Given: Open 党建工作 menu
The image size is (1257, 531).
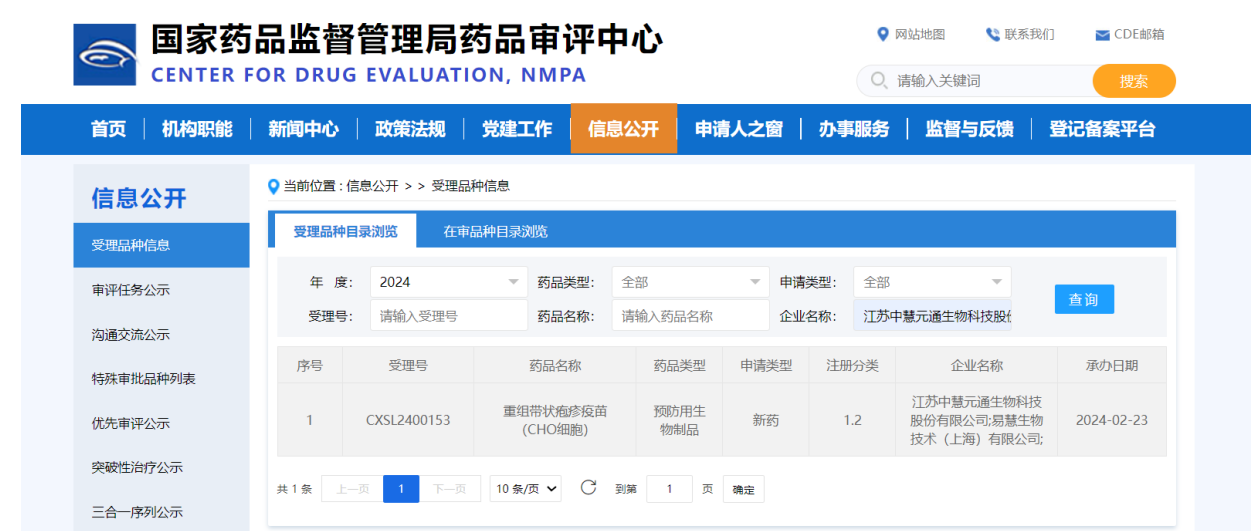Looking at the screenshot, I should pyautogui.click(x=517, y=129).
